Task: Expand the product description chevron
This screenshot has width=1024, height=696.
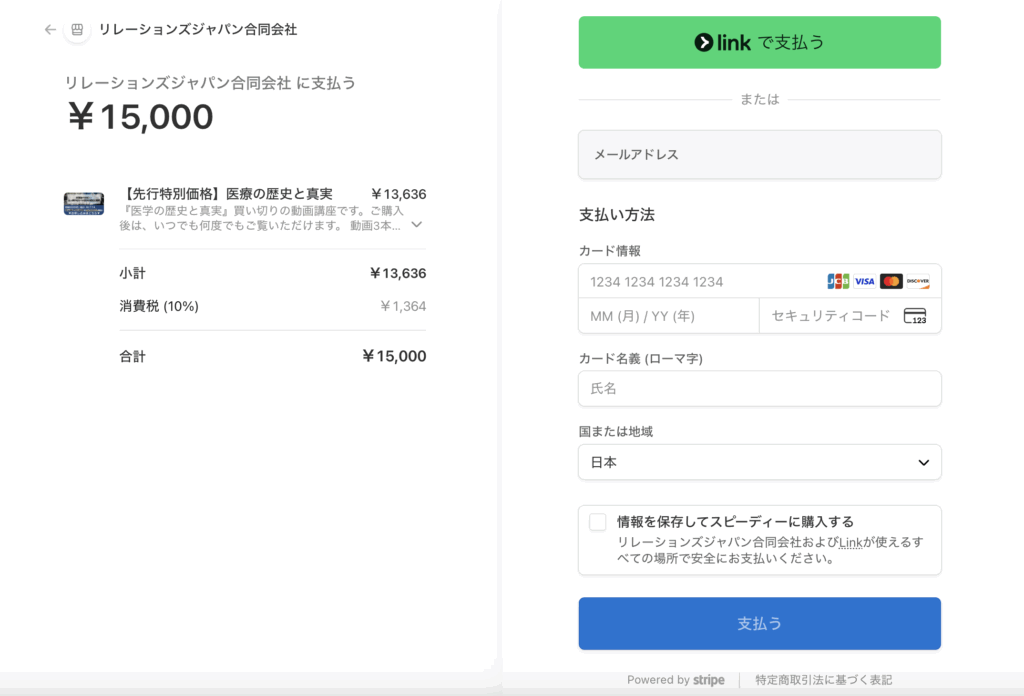Action: 417,225
